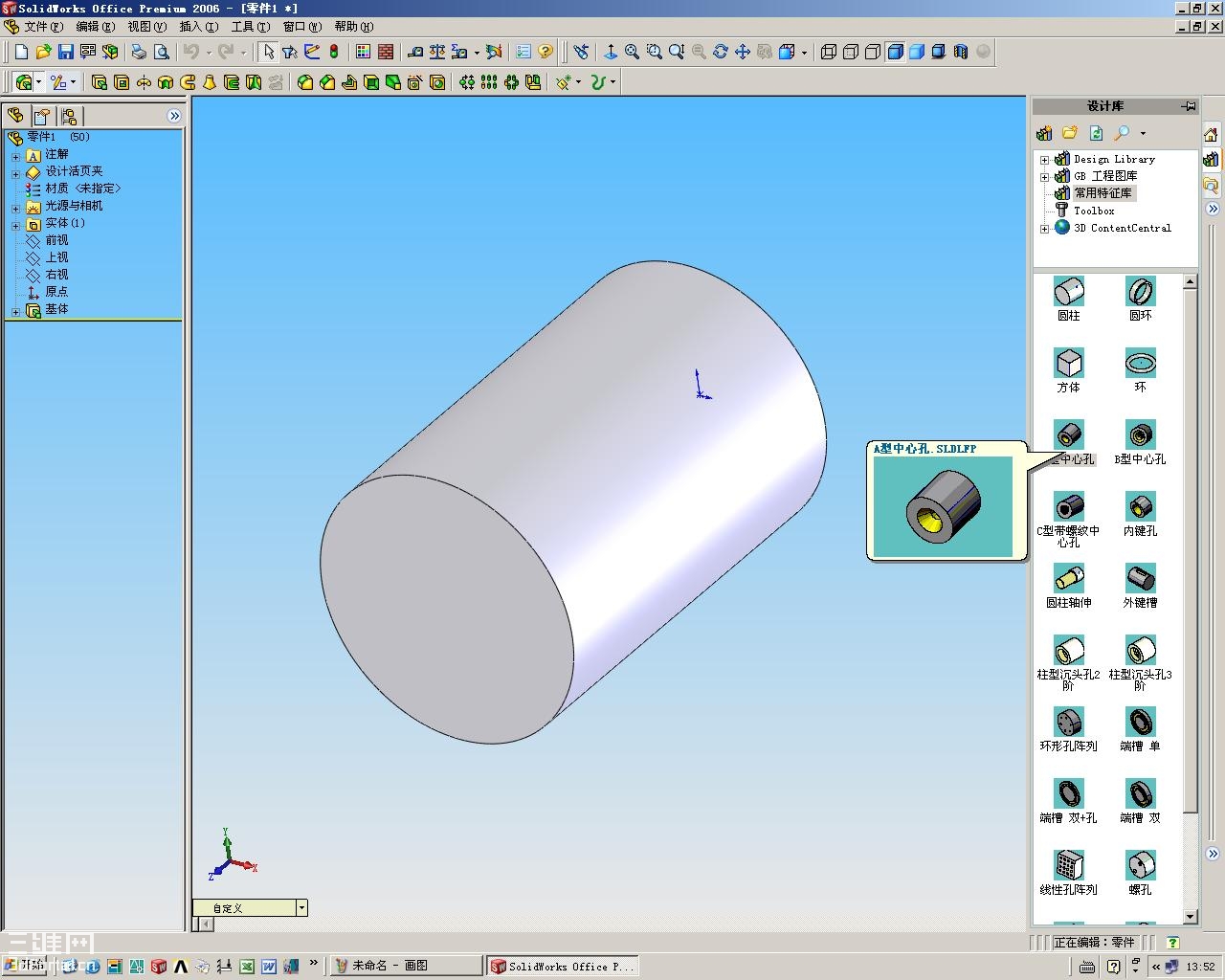Click the 未命名 - 画图 taskbar button
The height and width of the screenshot is (980, 1225).
406,966
